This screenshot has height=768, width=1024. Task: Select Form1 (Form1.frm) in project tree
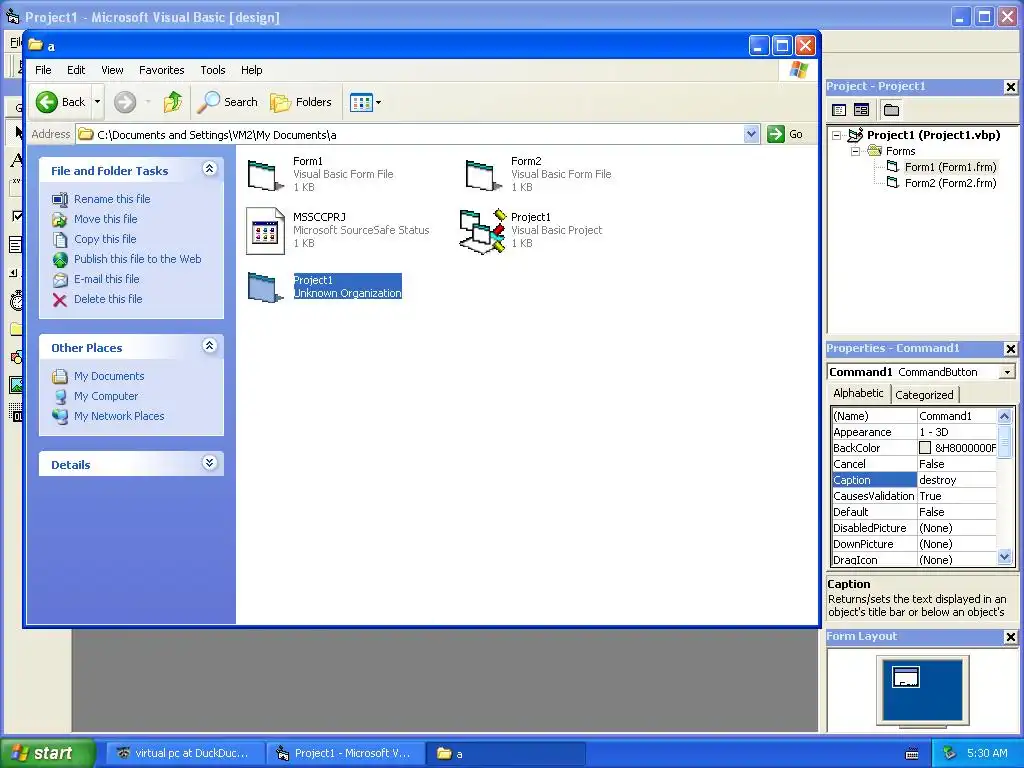tap(950, 167)
